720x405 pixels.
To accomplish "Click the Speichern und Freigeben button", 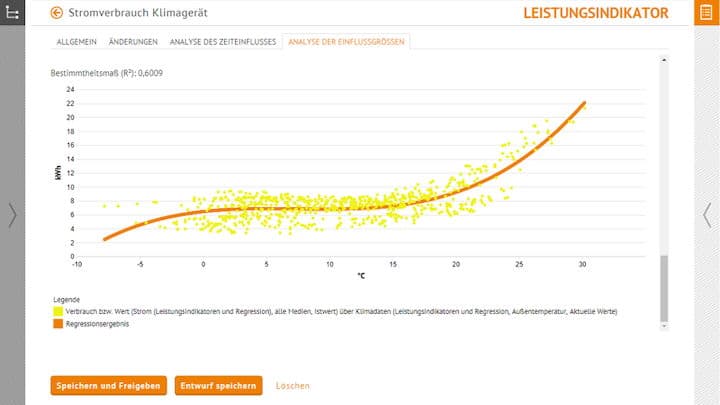I will point(108,386).
